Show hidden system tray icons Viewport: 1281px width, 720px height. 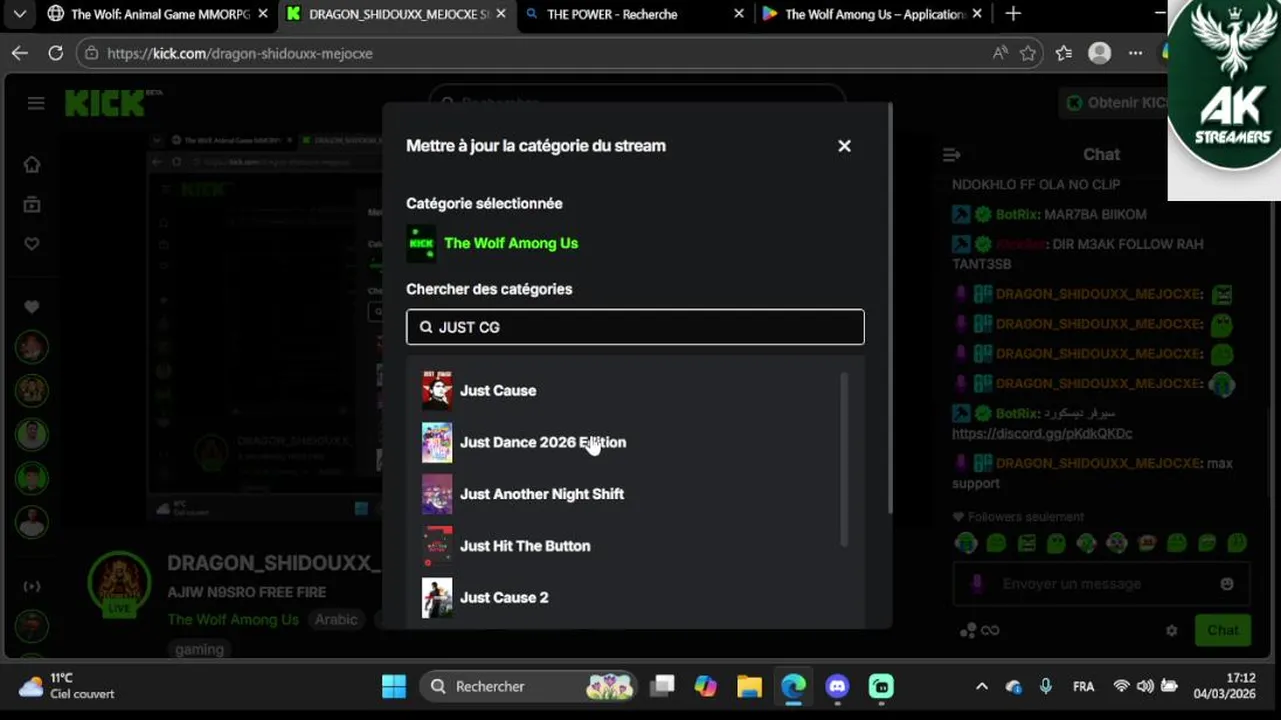(982, 687)
